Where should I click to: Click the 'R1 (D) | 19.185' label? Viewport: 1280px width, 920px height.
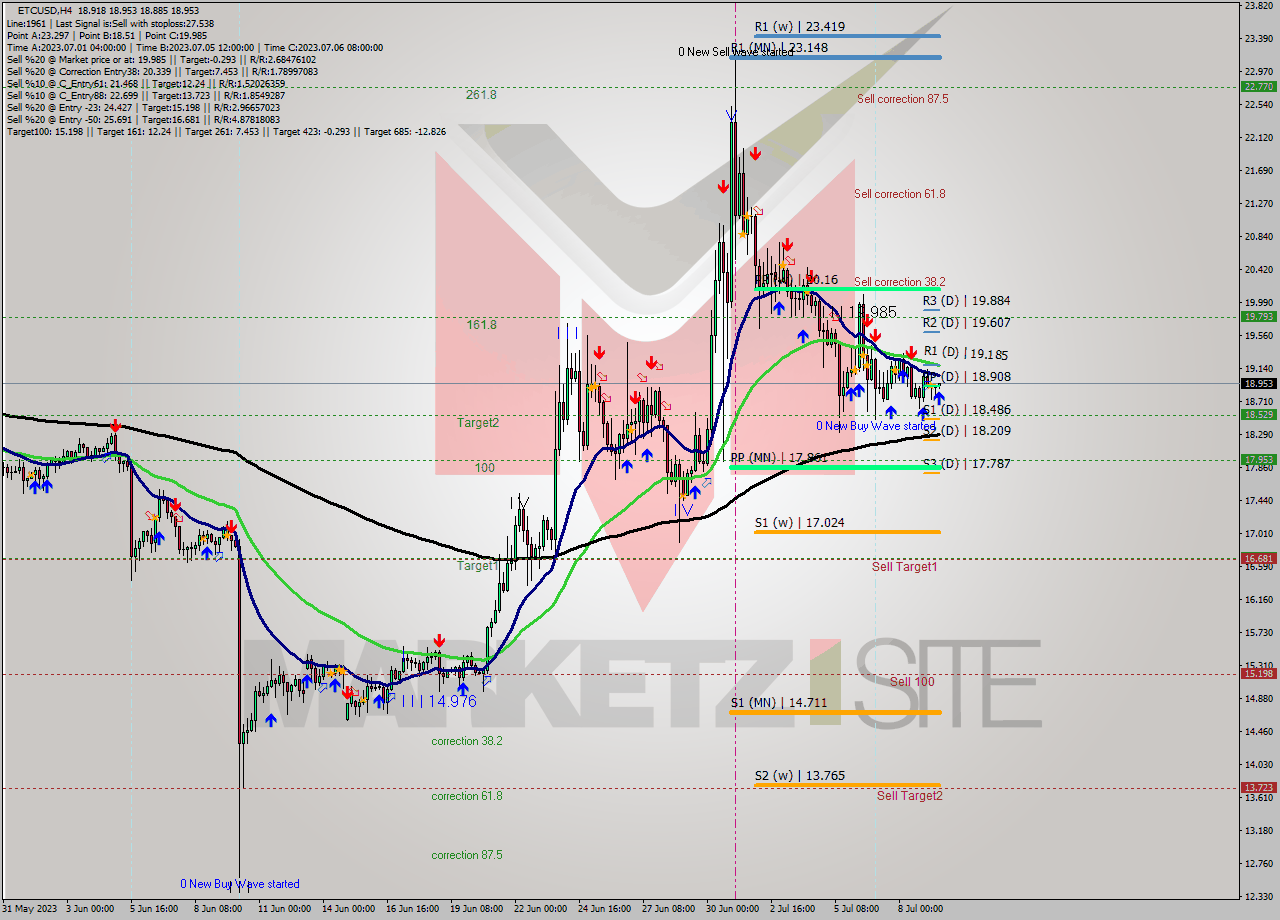tap(966, 353)
